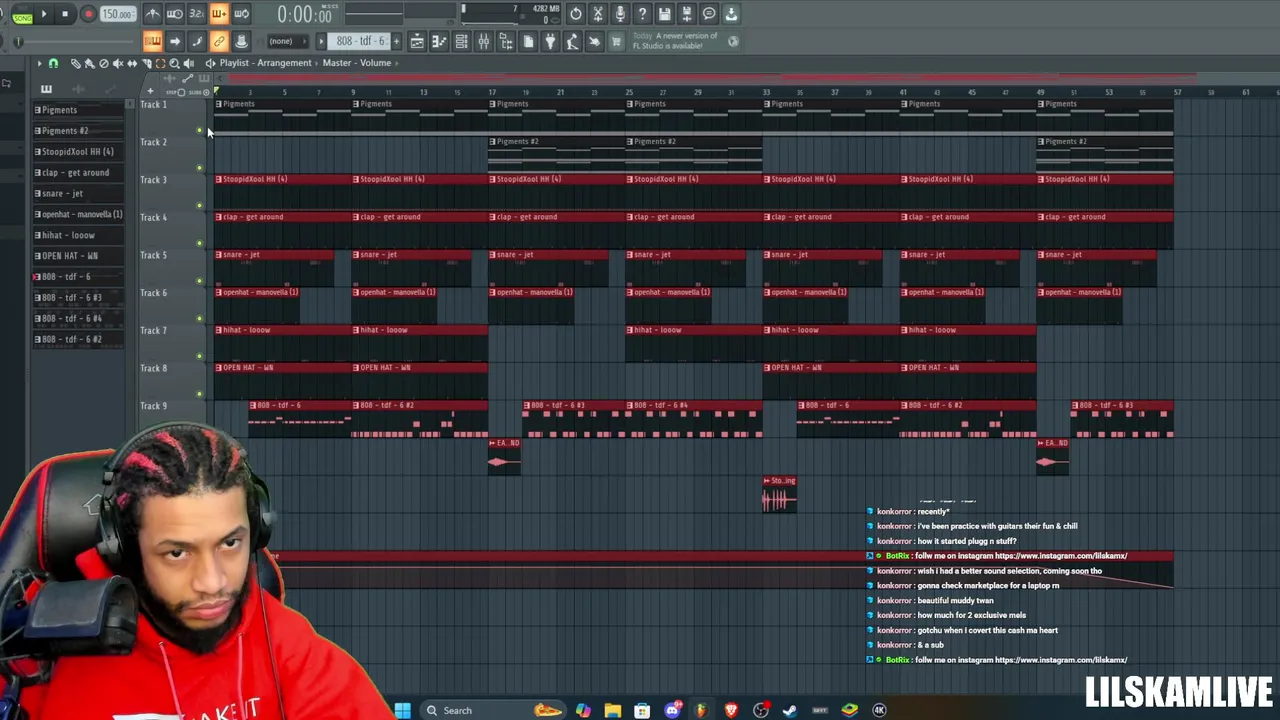Toggle the 3-2-1 countdown before recording
The height and width of the screenshot is (720, 1280).
(196, 14)
